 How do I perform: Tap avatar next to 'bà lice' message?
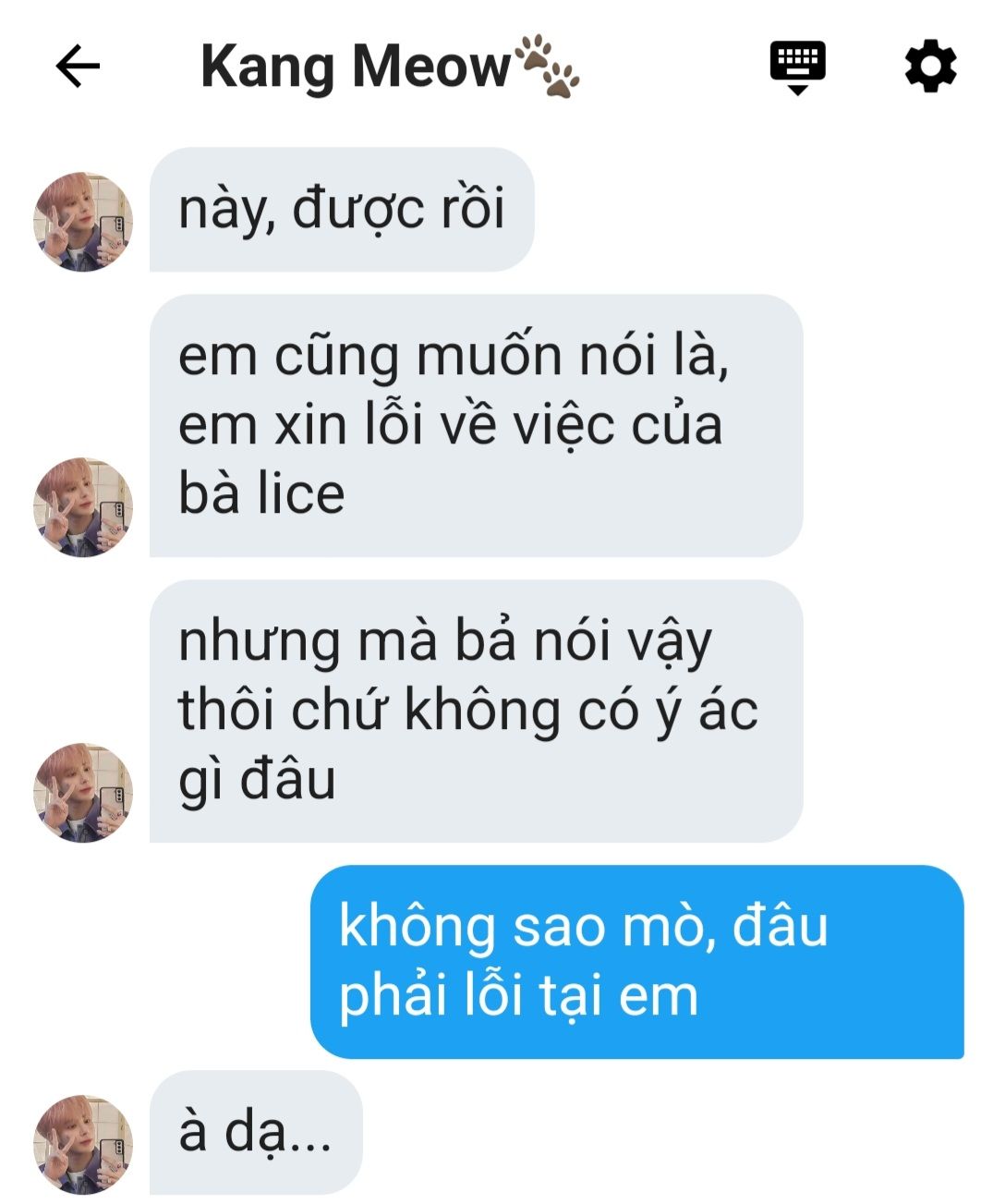click(x=83, y=507)
